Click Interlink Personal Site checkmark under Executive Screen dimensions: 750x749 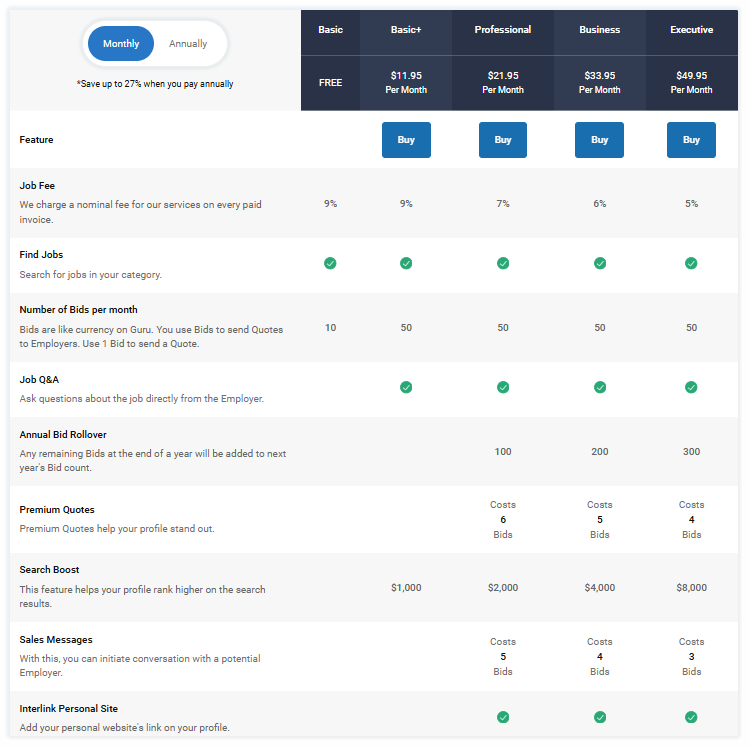[x=691, y=717]
